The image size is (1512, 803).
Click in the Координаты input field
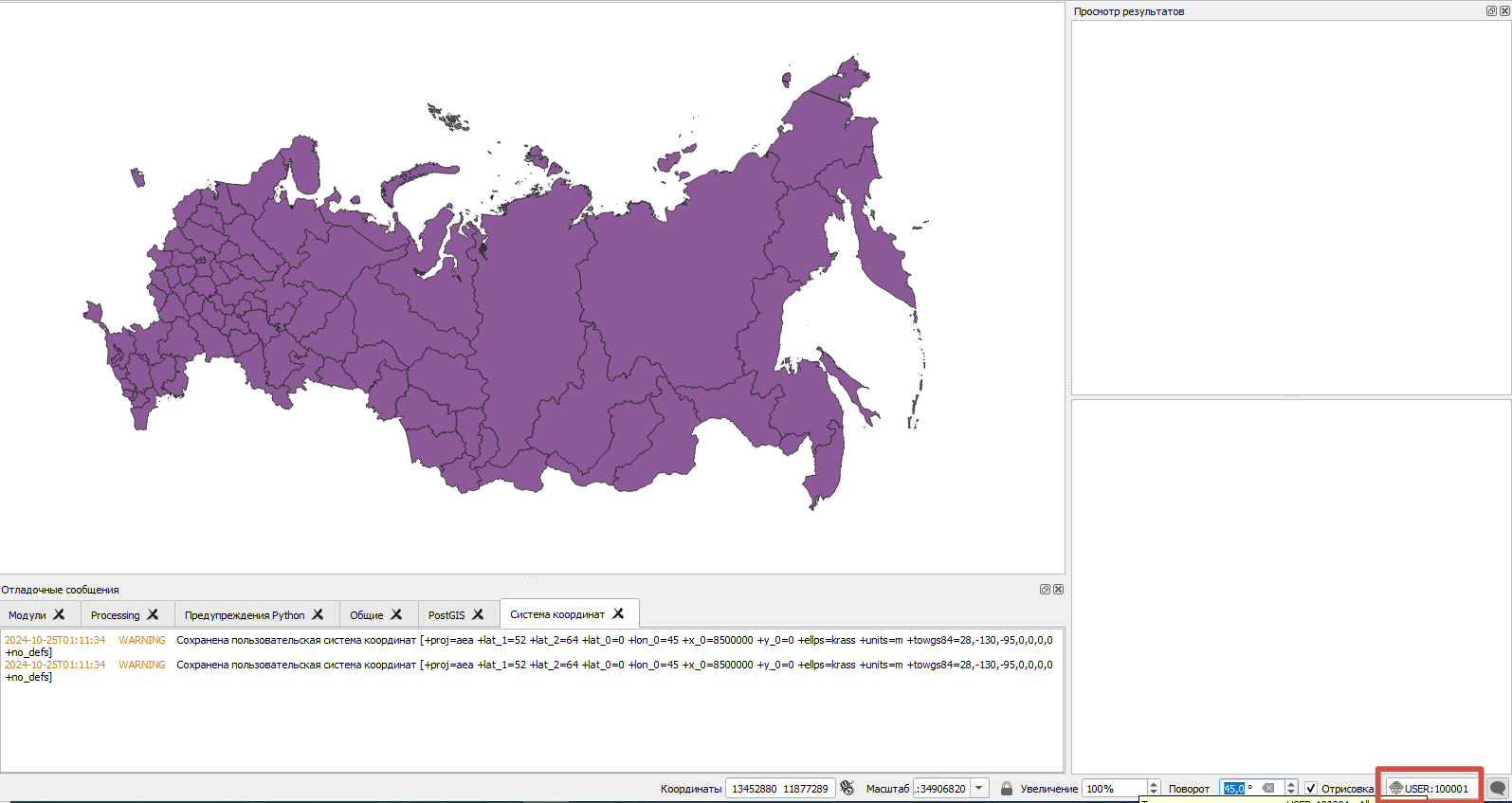780,789
